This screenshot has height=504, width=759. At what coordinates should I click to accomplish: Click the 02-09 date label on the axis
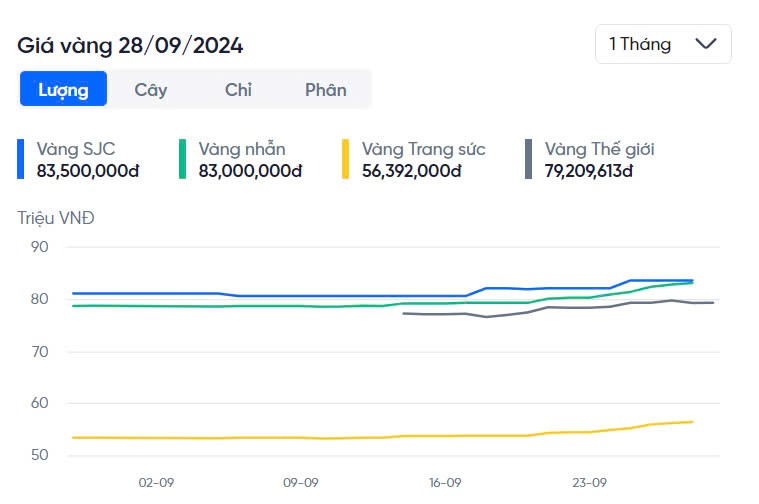156,481
